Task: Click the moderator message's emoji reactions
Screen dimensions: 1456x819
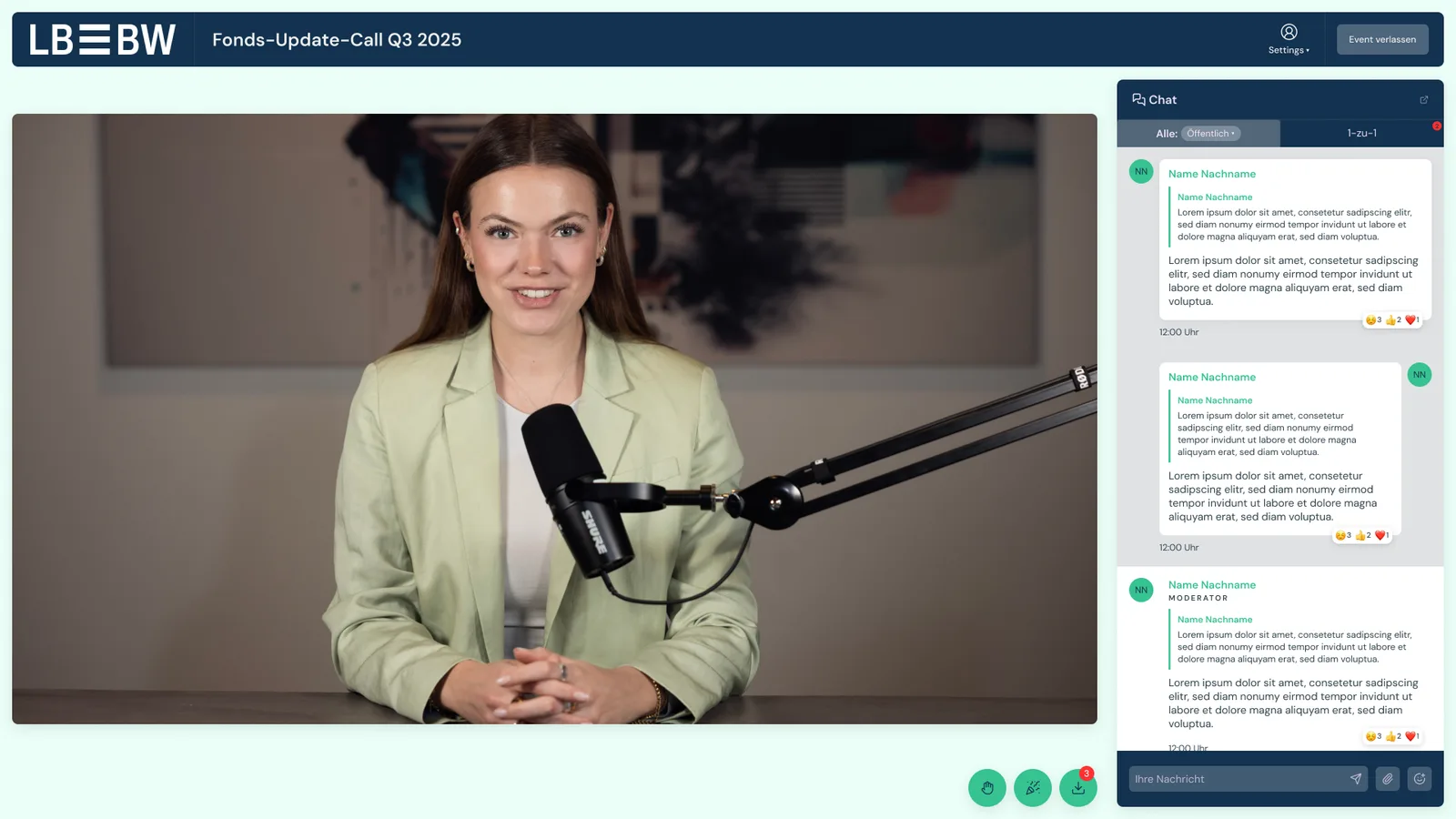Action: tap(1392, 737)
